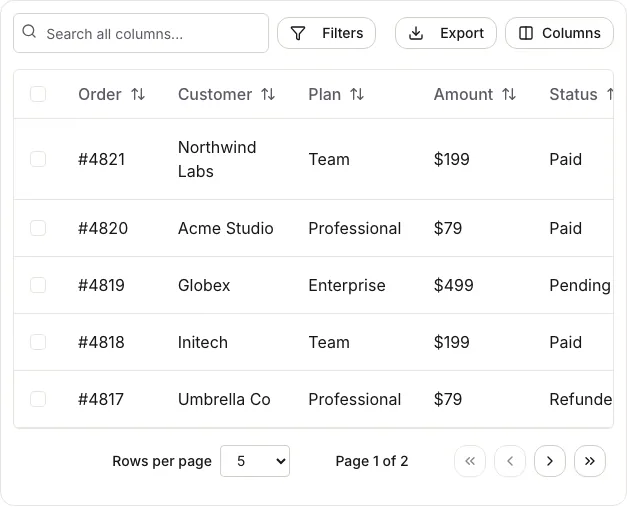Select the checkbox for order #4820
This screenshot has height=507, width=627.
pyautogui.click(x=38, y=228)
